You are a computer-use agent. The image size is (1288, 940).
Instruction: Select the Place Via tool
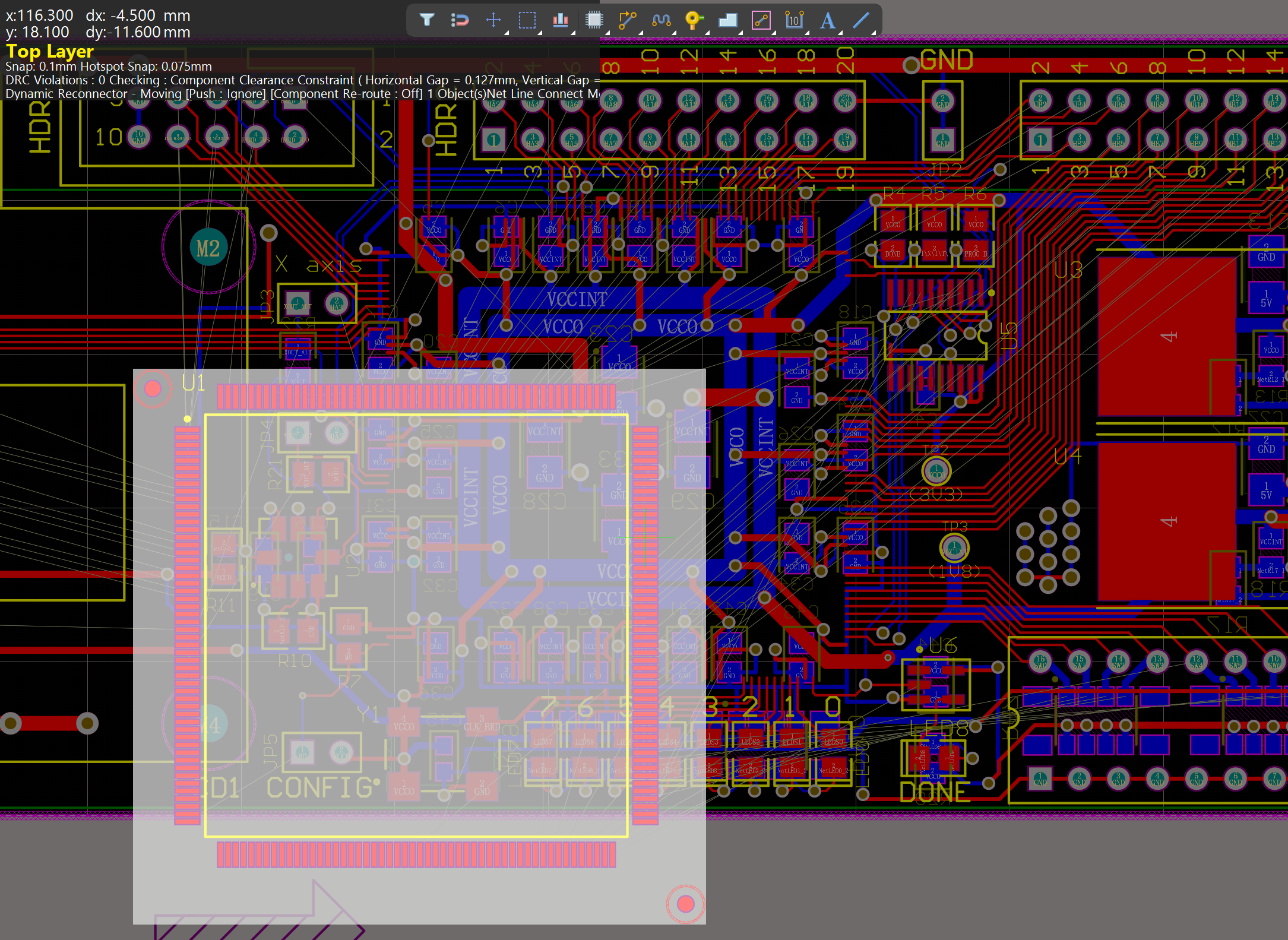click(x=693, y=20)
